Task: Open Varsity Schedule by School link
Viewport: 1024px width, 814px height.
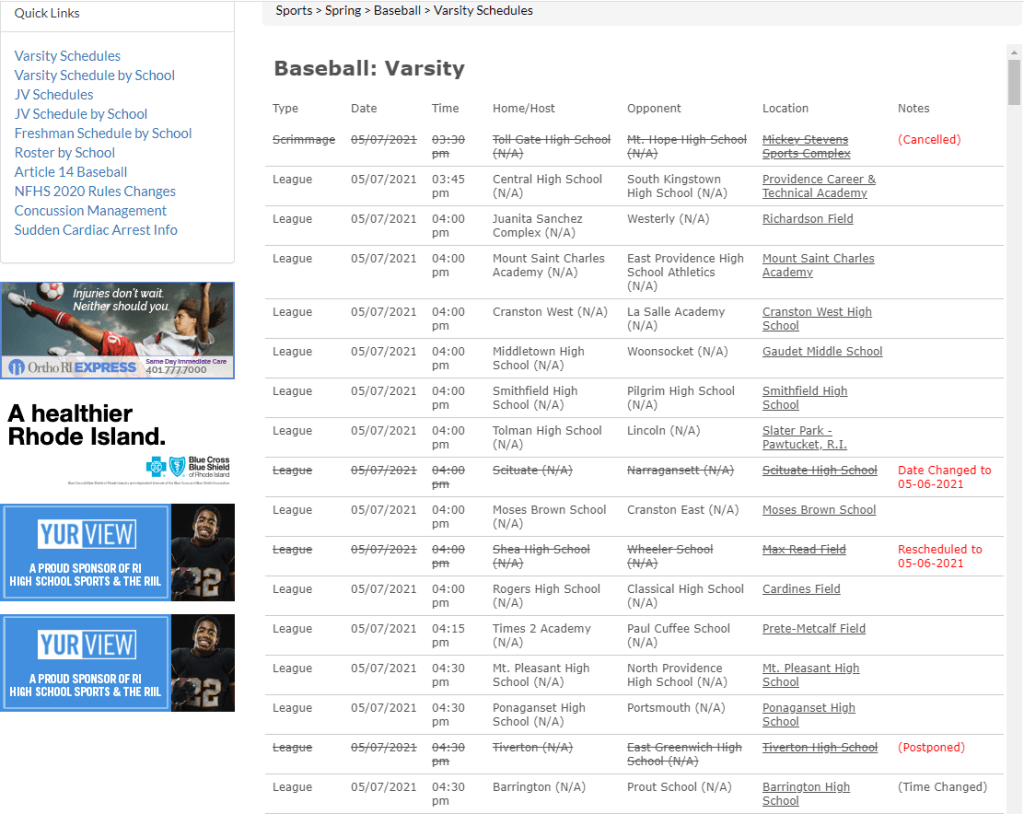Action: [94, 75]
